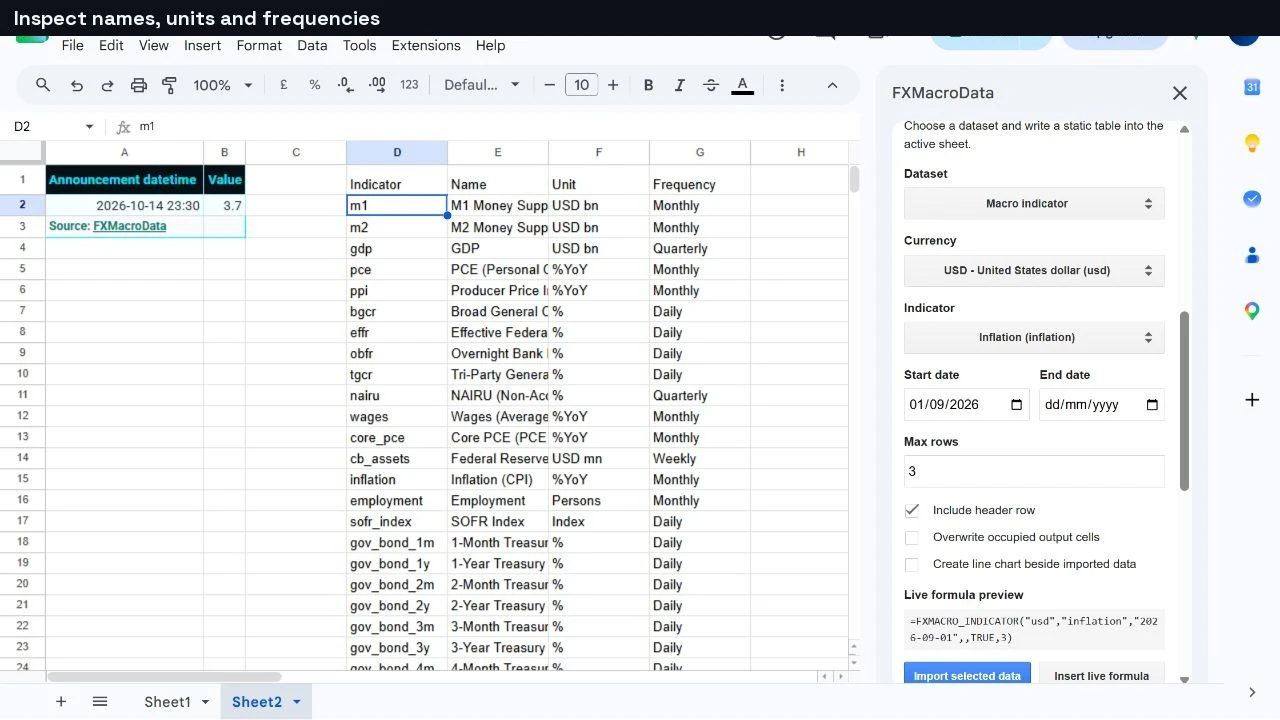Open Google Tasks side panel icon
Image resolution: width=1280 pixels, height=720 pixels.
point(1252,199)
